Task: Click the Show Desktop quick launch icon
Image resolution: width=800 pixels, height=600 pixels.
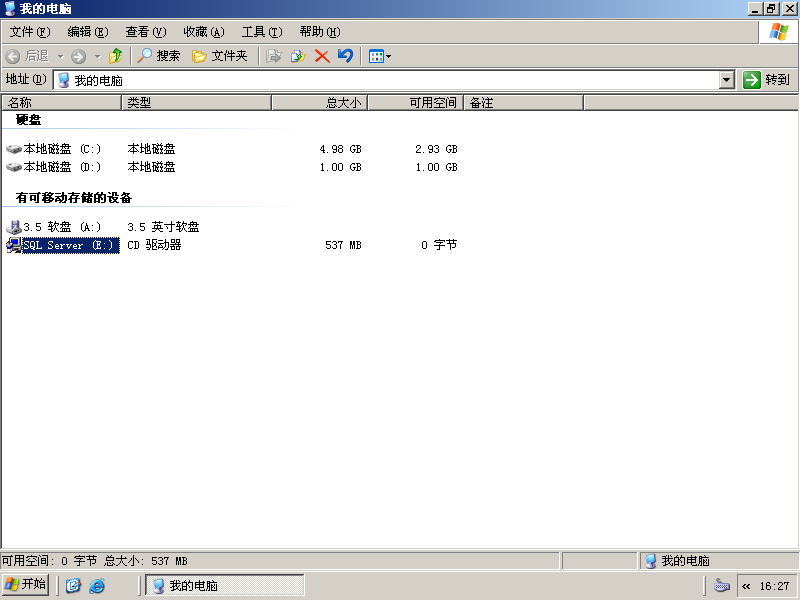Action: pos(73,585)
